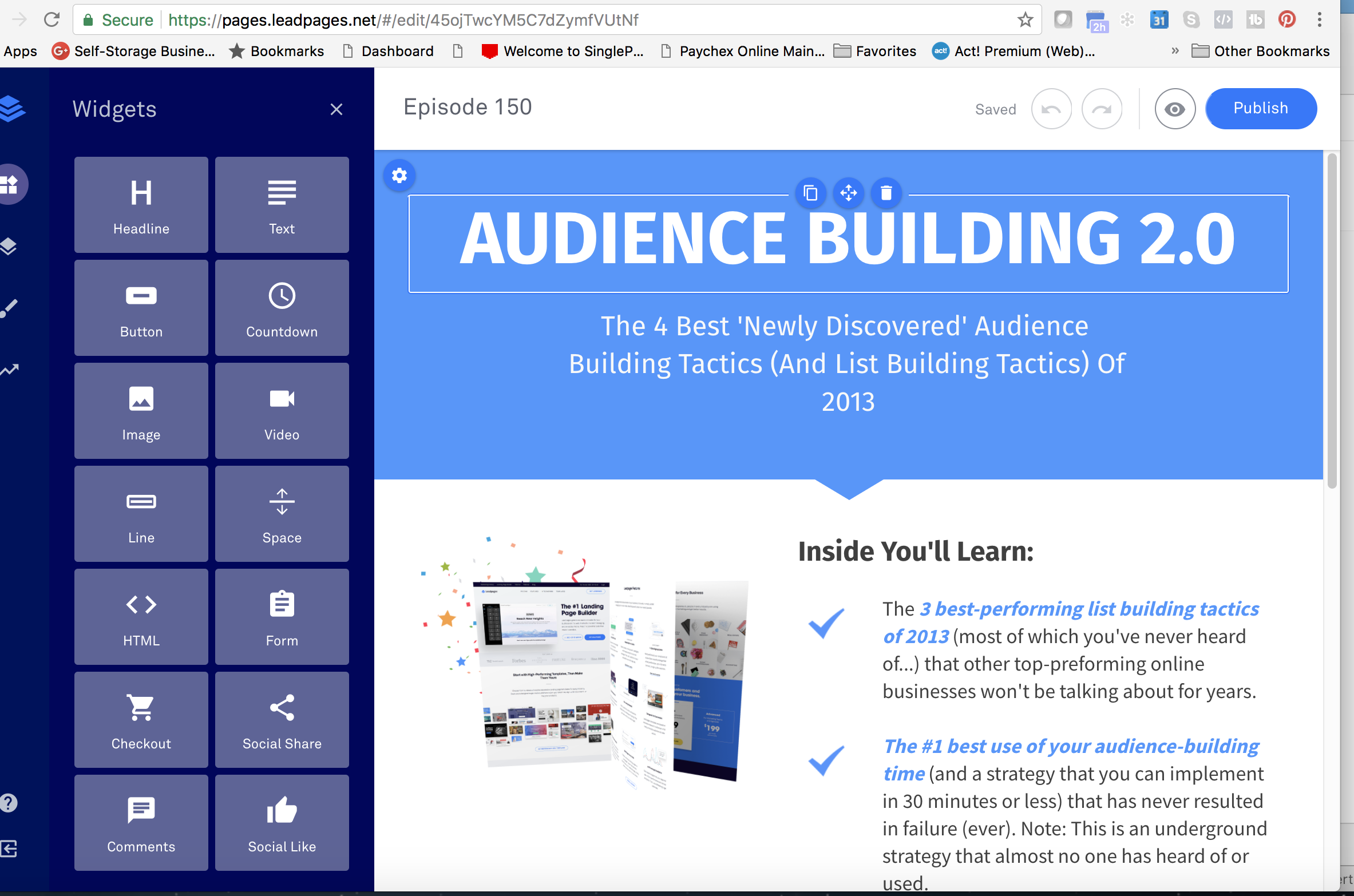
Task: Select the Countdown widget tool
Action: 281,309
